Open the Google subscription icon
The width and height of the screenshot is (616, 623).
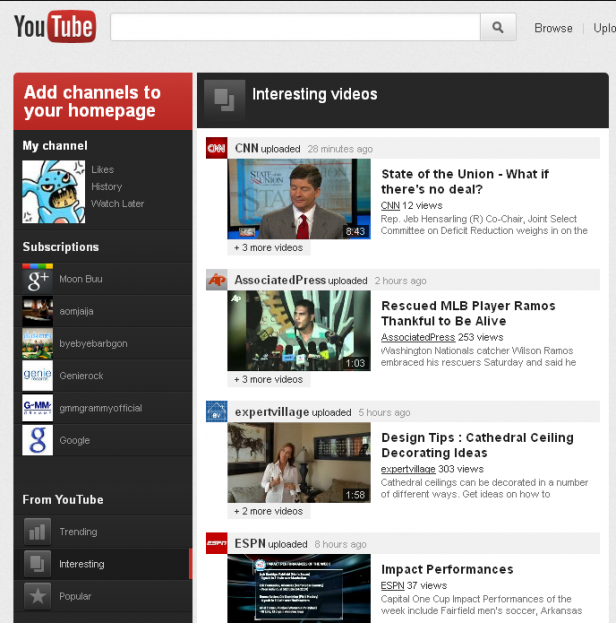pos(38,440)
